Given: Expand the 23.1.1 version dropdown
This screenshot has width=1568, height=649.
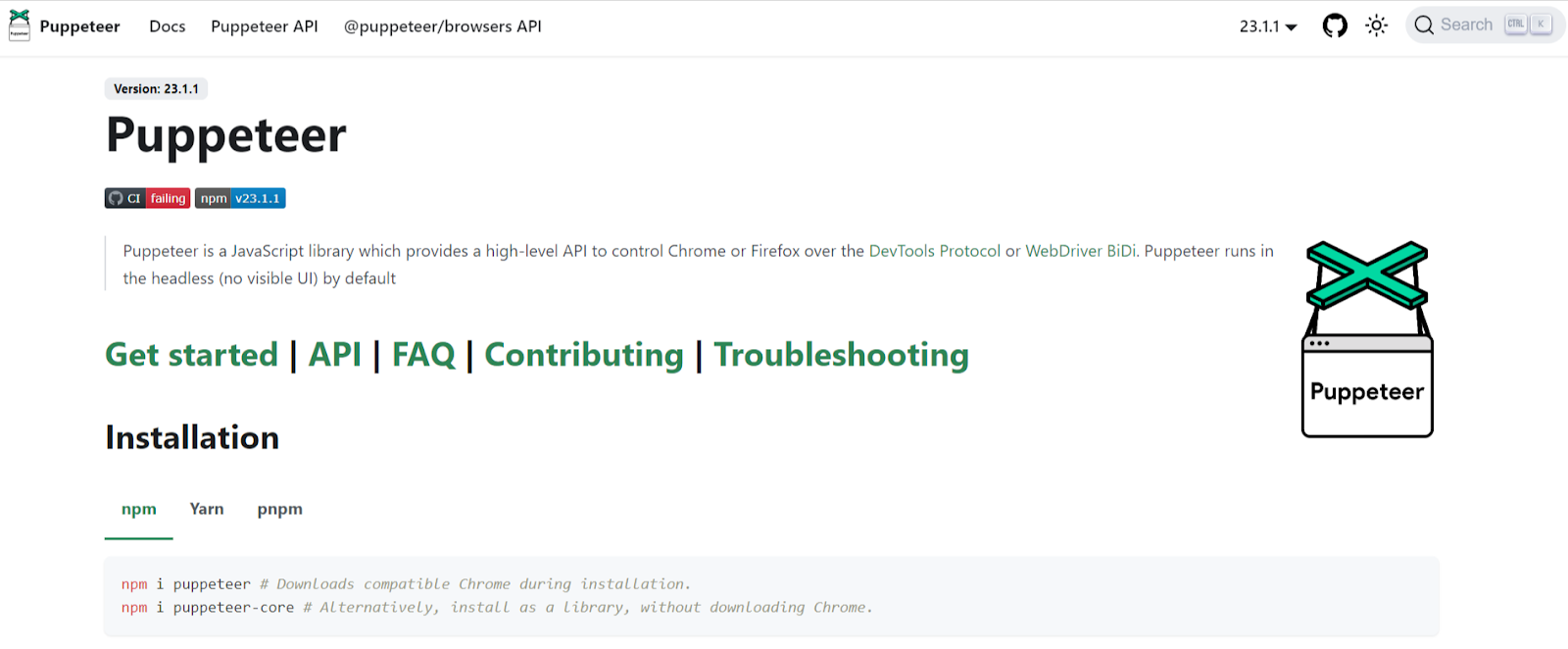Looking at the screenshot, I should coord(1268,26).
